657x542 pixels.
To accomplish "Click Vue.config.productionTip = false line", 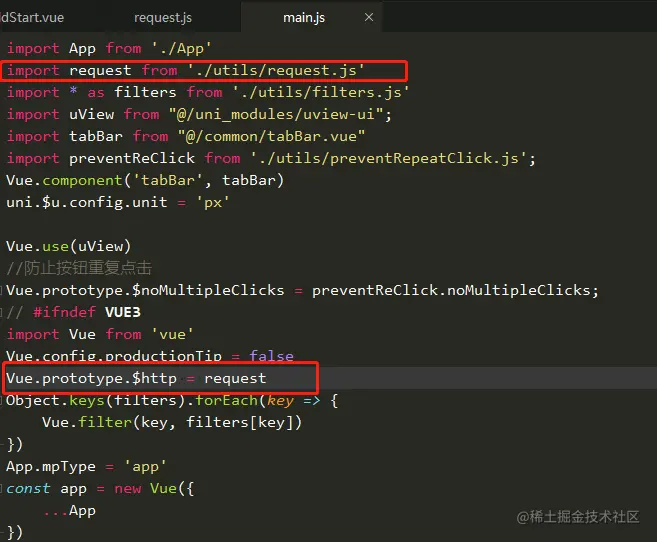I will point(150,356).
